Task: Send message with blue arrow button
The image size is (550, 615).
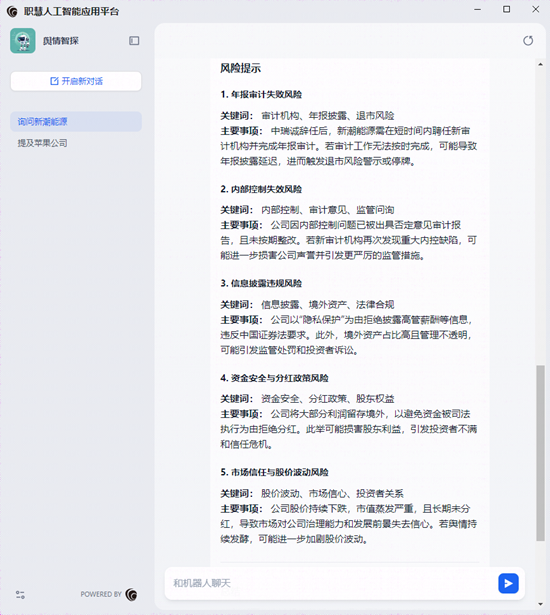Action: point(508,583)
